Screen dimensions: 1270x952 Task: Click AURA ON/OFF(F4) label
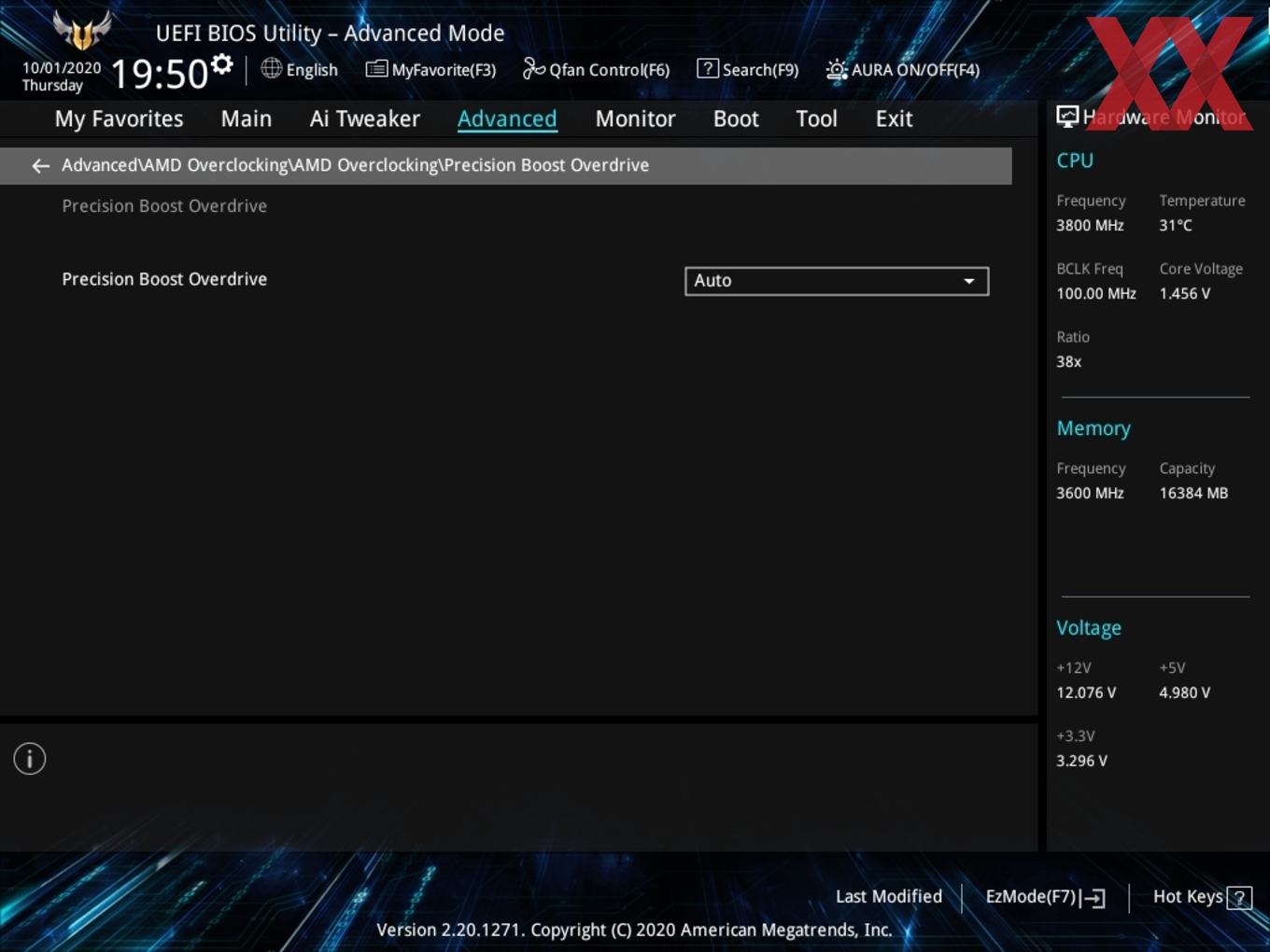(915, 70)
